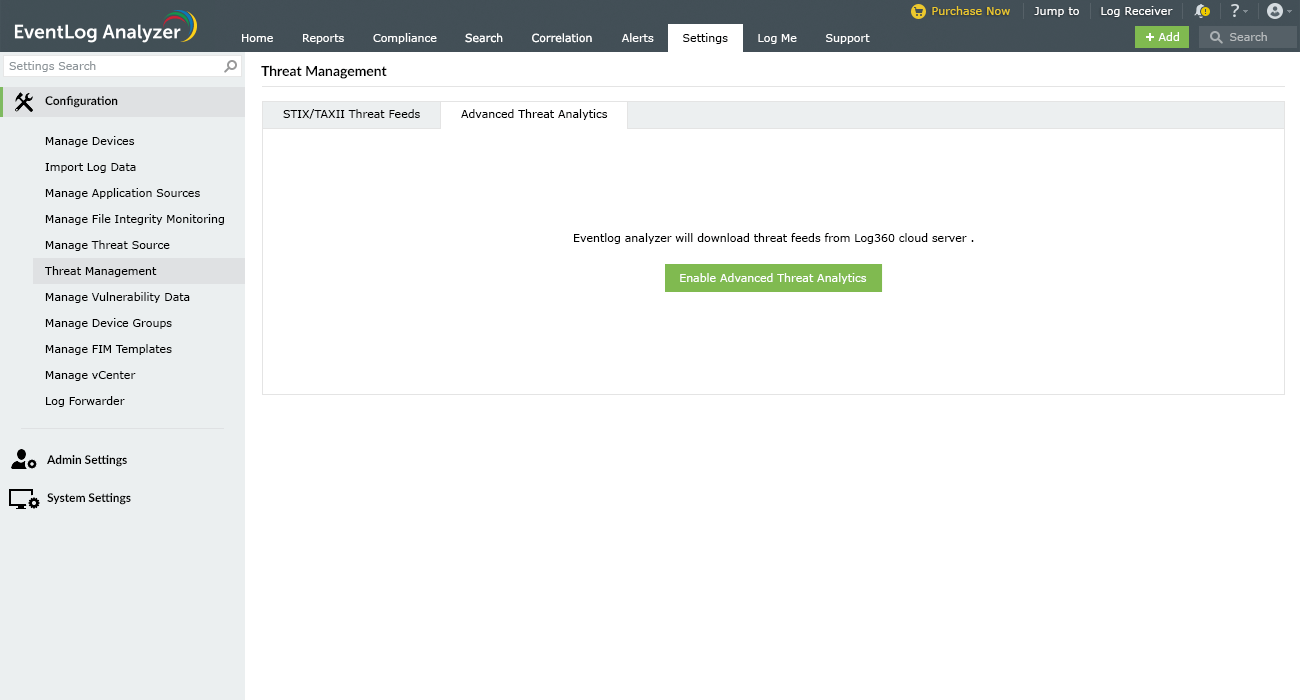Open the user account profile icon
The width and height of the screenshot is (1300, 700).
click(1276, 11)
